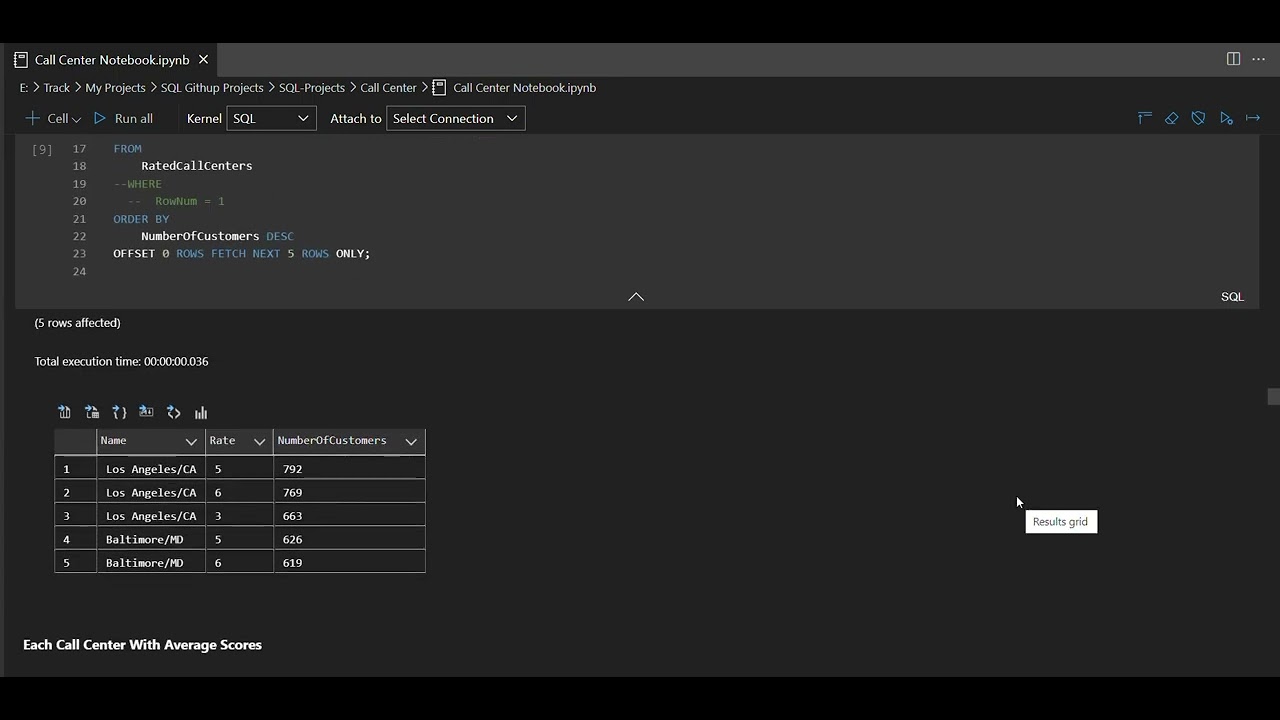Click the notebook file icon on the tab

click(21, 60)
